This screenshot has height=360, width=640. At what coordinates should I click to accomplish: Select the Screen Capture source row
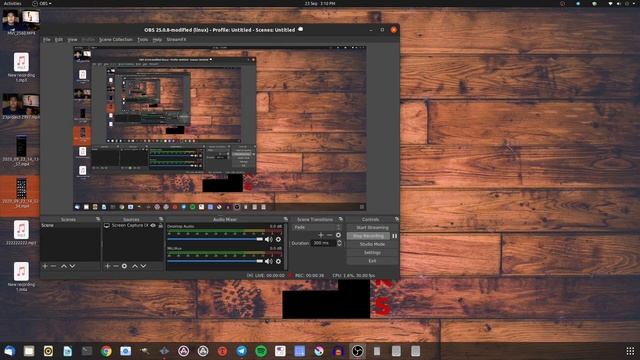pyautogui.click(x=133, y=225)
